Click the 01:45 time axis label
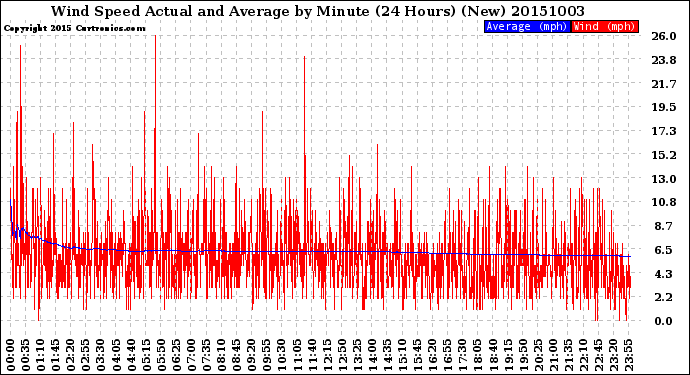 pyautogui.click(x=55, y=355)
